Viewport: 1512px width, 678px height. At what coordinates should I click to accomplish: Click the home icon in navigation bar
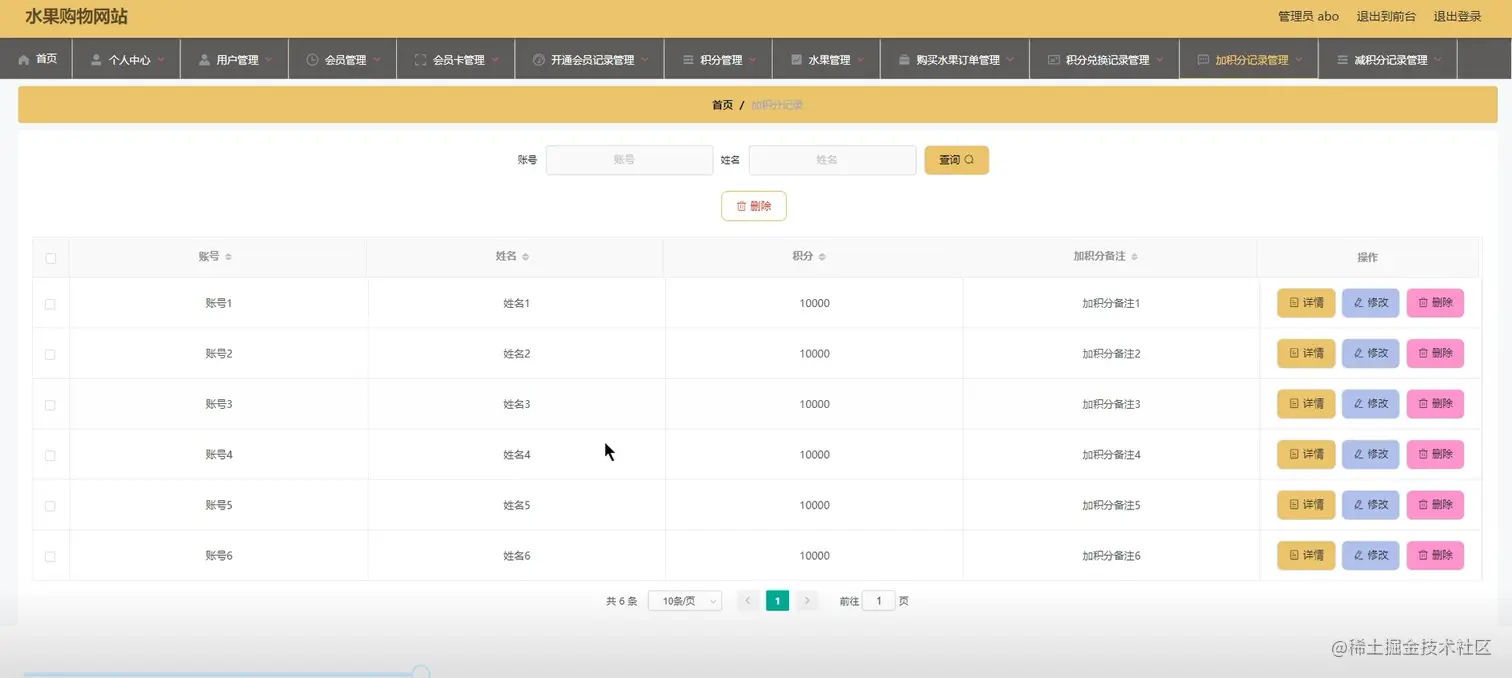pyautogui.click(x=24, y=60)
